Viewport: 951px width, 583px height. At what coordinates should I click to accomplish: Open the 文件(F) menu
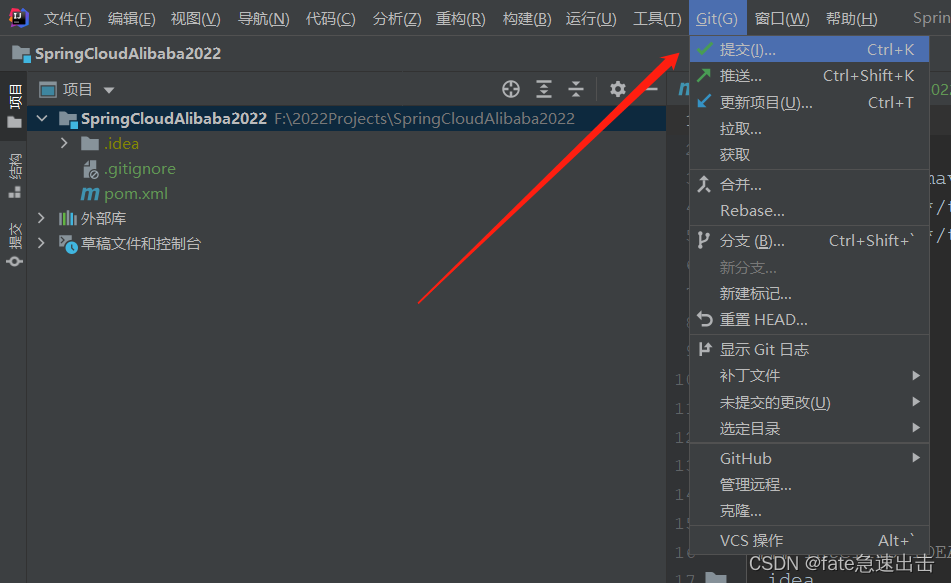tap(67, 19)
